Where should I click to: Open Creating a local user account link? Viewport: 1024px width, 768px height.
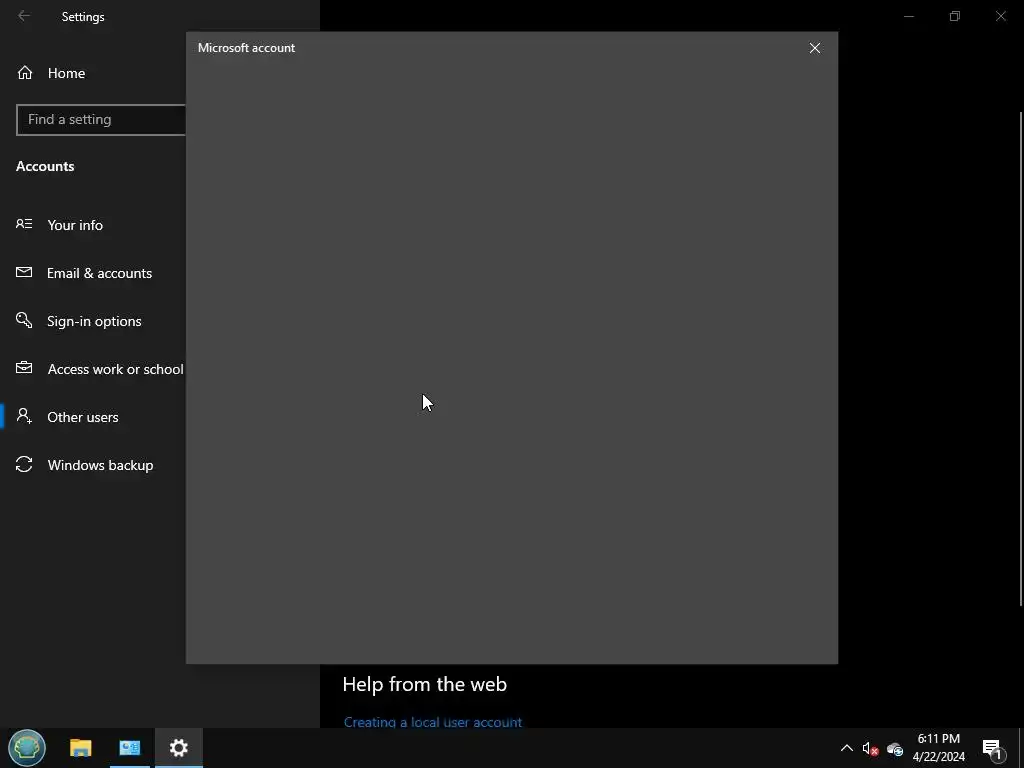(433, 722)
